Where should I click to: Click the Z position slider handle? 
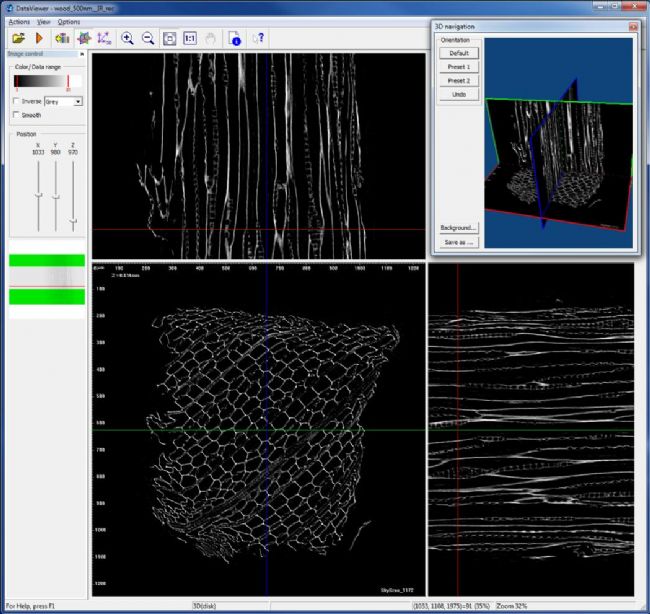tap(73, 219)
